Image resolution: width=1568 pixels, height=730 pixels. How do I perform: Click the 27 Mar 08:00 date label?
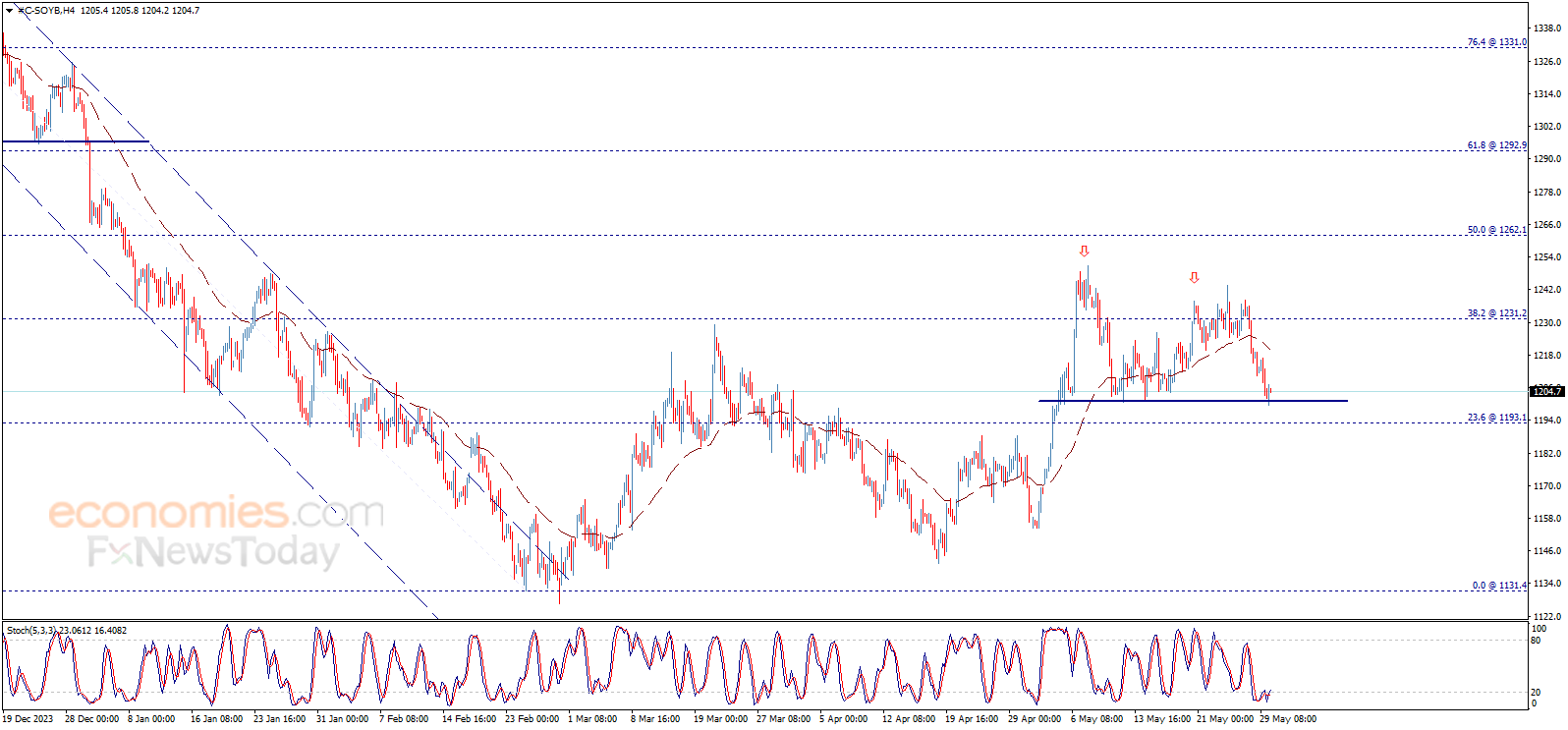[783, 719]
